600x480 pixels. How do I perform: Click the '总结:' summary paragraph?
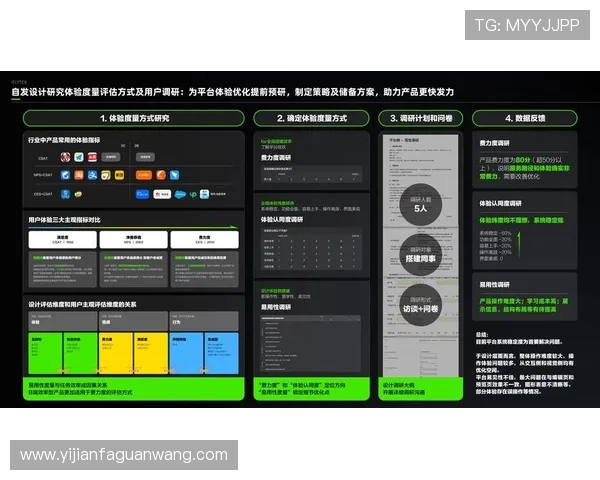click(525, 363)
